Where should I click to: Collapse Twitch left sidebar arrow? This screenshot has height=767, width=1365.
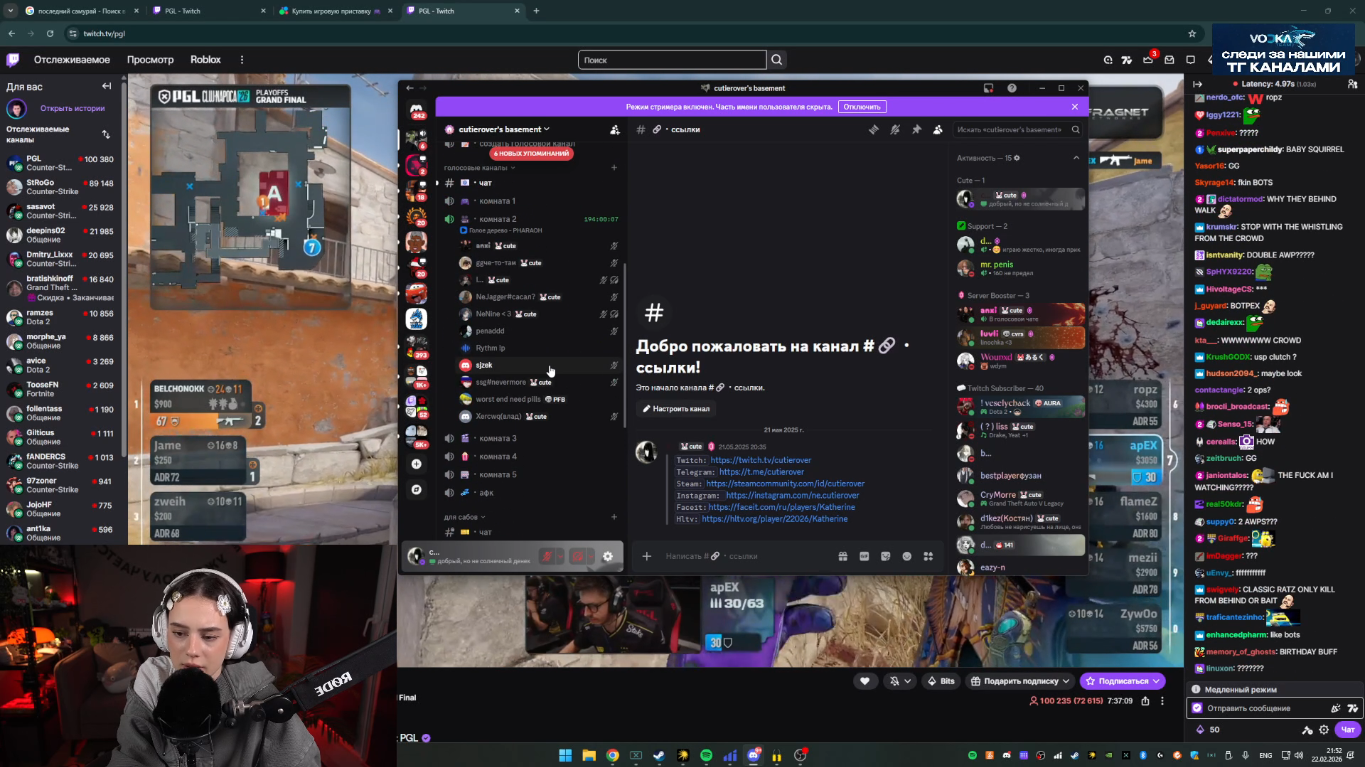(x=107, y=87)
